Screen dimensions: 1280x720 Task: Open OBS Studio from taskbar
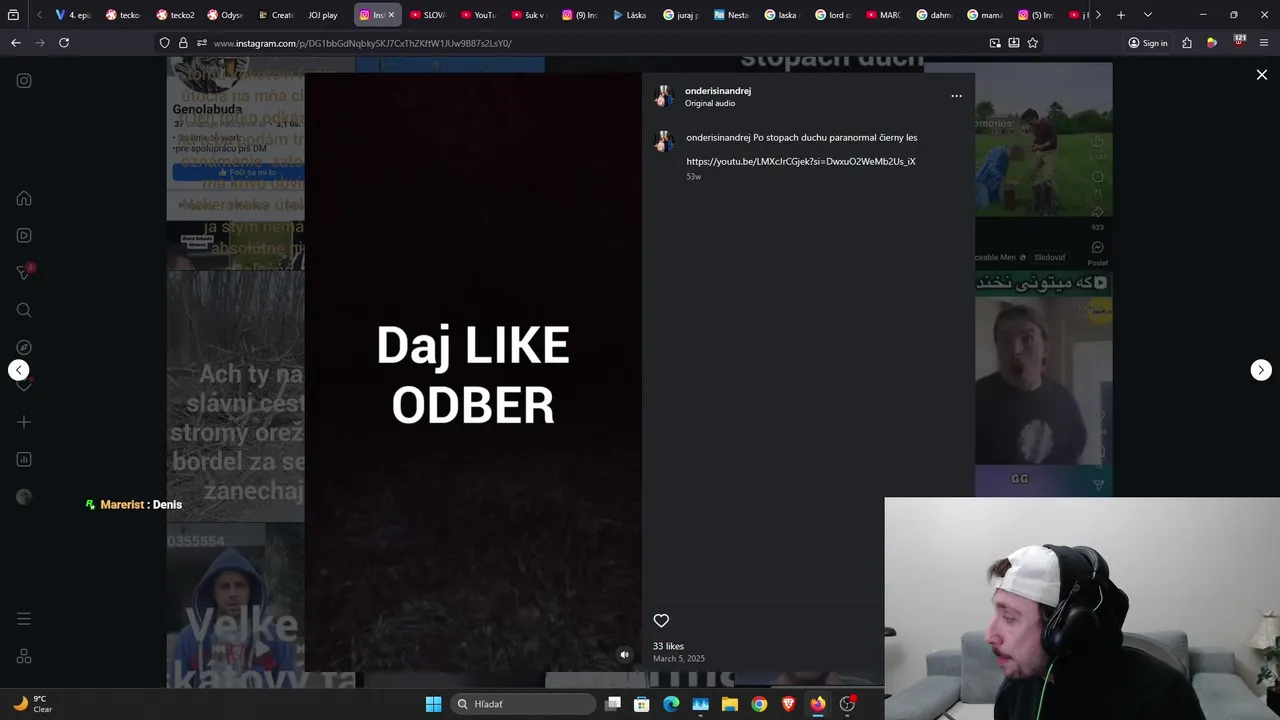tap(847, 704)
